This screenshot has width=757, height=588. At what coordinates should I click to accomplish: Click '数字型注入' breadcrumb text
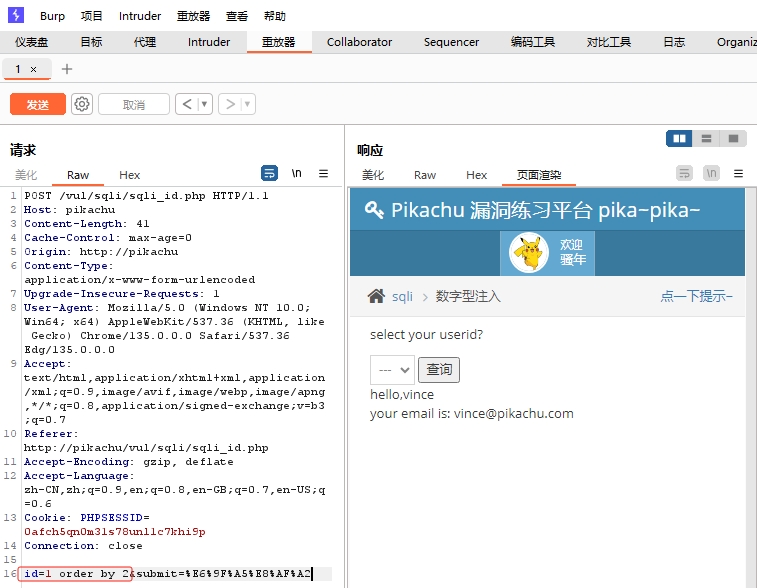(468, 296)
